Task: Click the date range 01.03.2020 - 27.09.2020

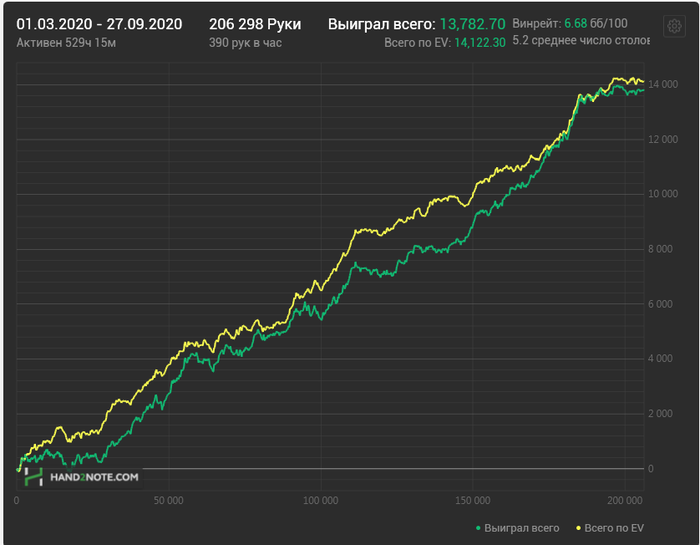Action: [99, 24]
